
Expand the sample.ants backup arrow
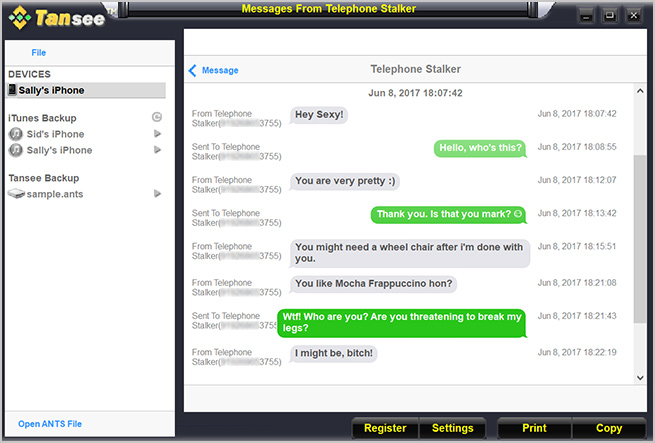pyautogui.click(x=157, y=194)
